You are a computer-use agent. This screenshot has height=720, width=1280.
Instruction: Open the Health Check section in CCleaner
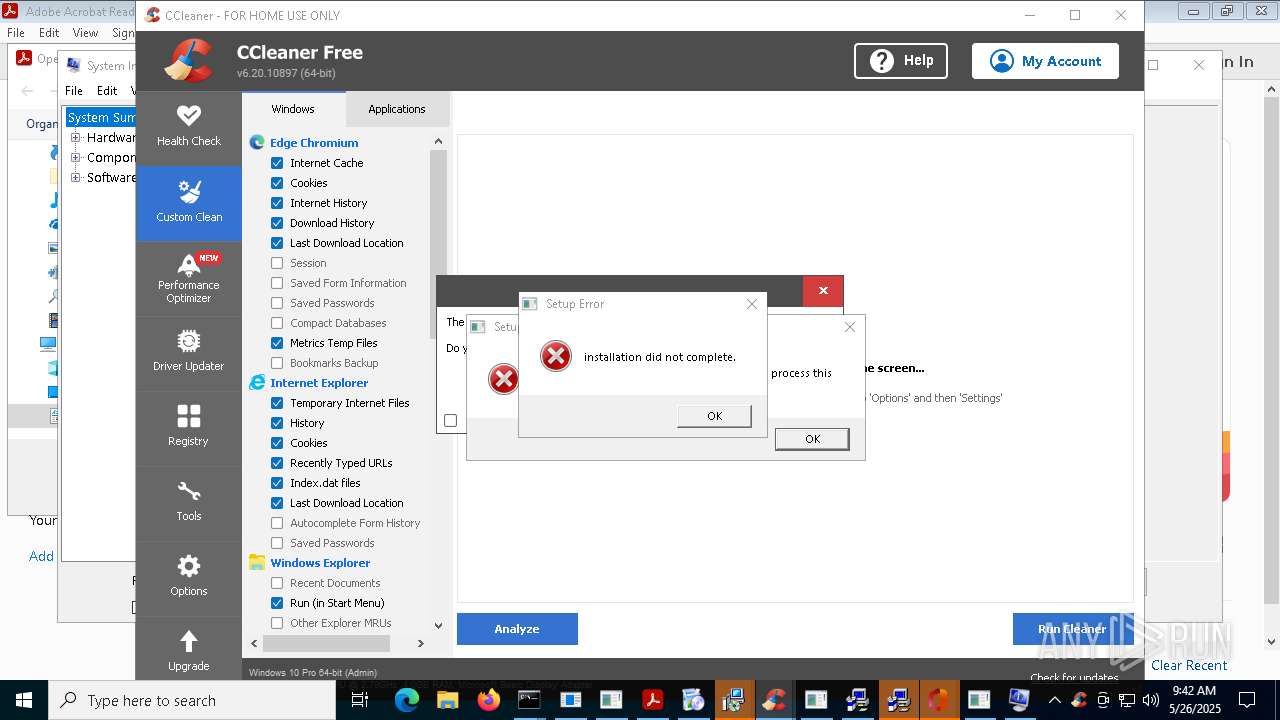189,127
